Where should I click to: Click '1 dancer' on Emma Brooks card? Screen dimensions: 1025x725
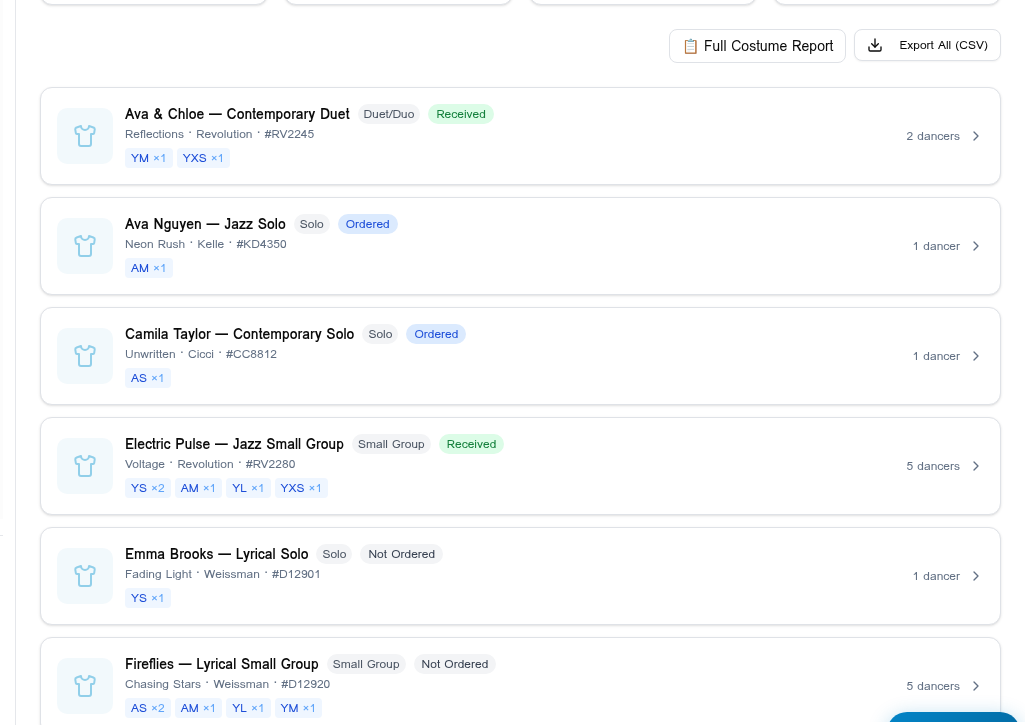936,576
